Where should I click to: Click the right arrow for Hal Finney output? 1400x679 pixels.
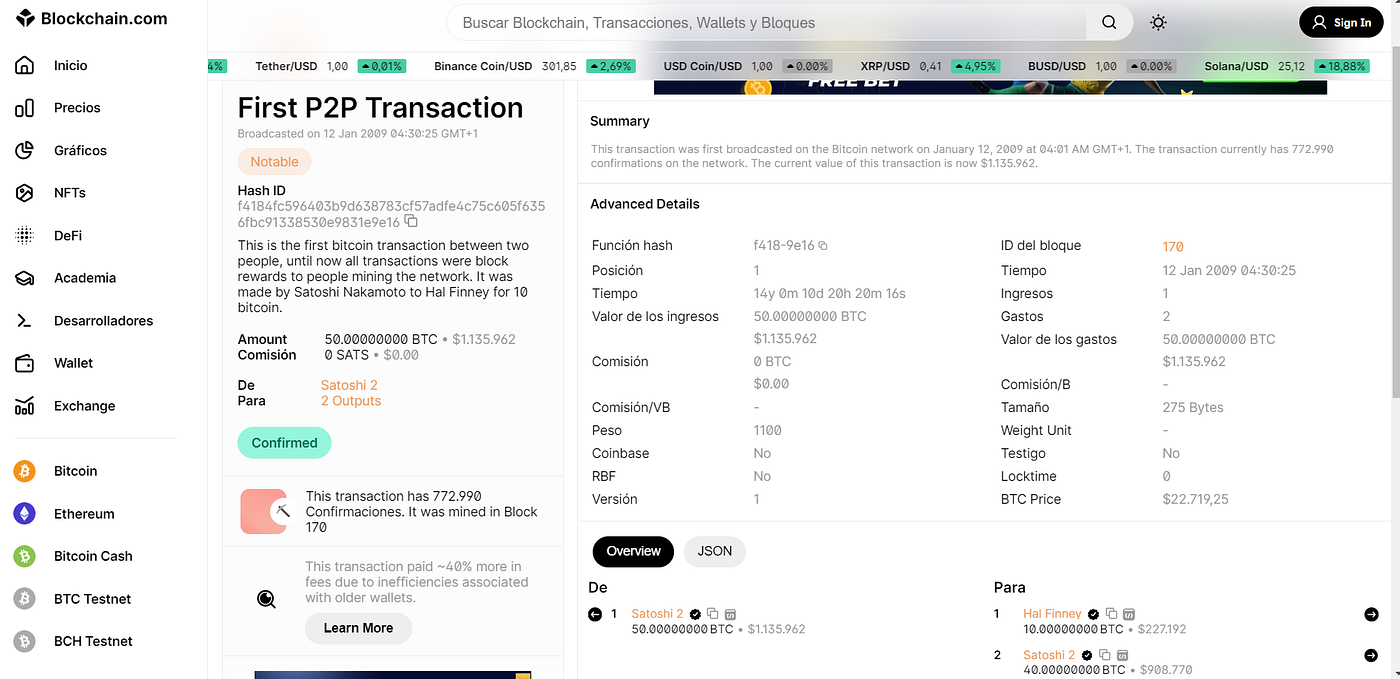coord(1371,614)
